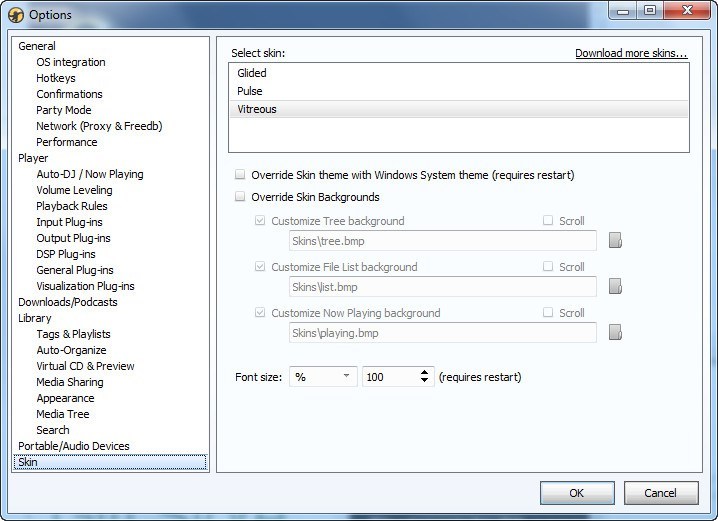Click the font size value field showing 100
Viewport: 718px width, 521px height.
tap(391, 377)
